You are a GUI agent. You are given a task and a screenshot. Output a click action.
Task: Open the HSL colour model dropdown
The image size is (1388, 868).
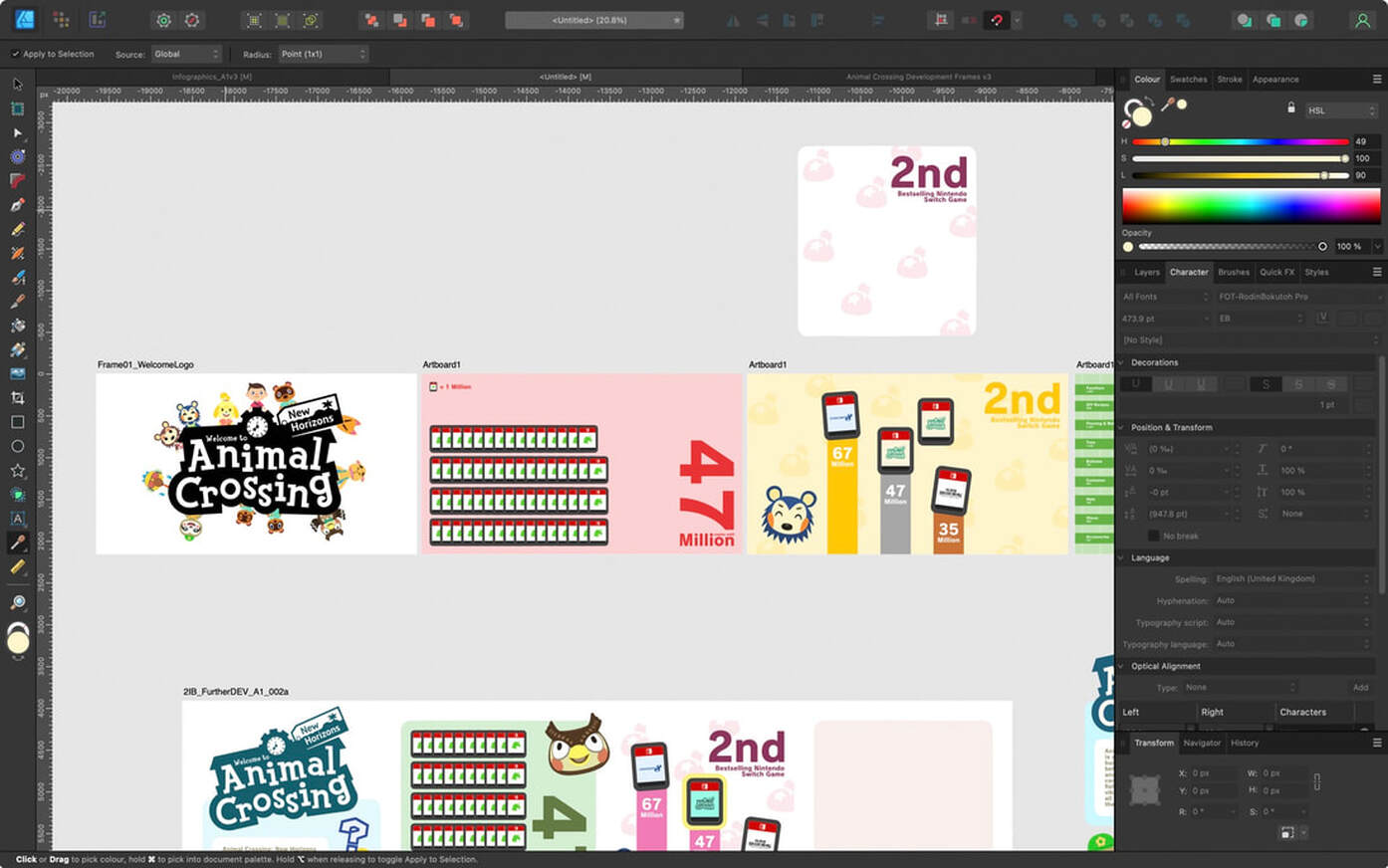tap(1341, 110)
